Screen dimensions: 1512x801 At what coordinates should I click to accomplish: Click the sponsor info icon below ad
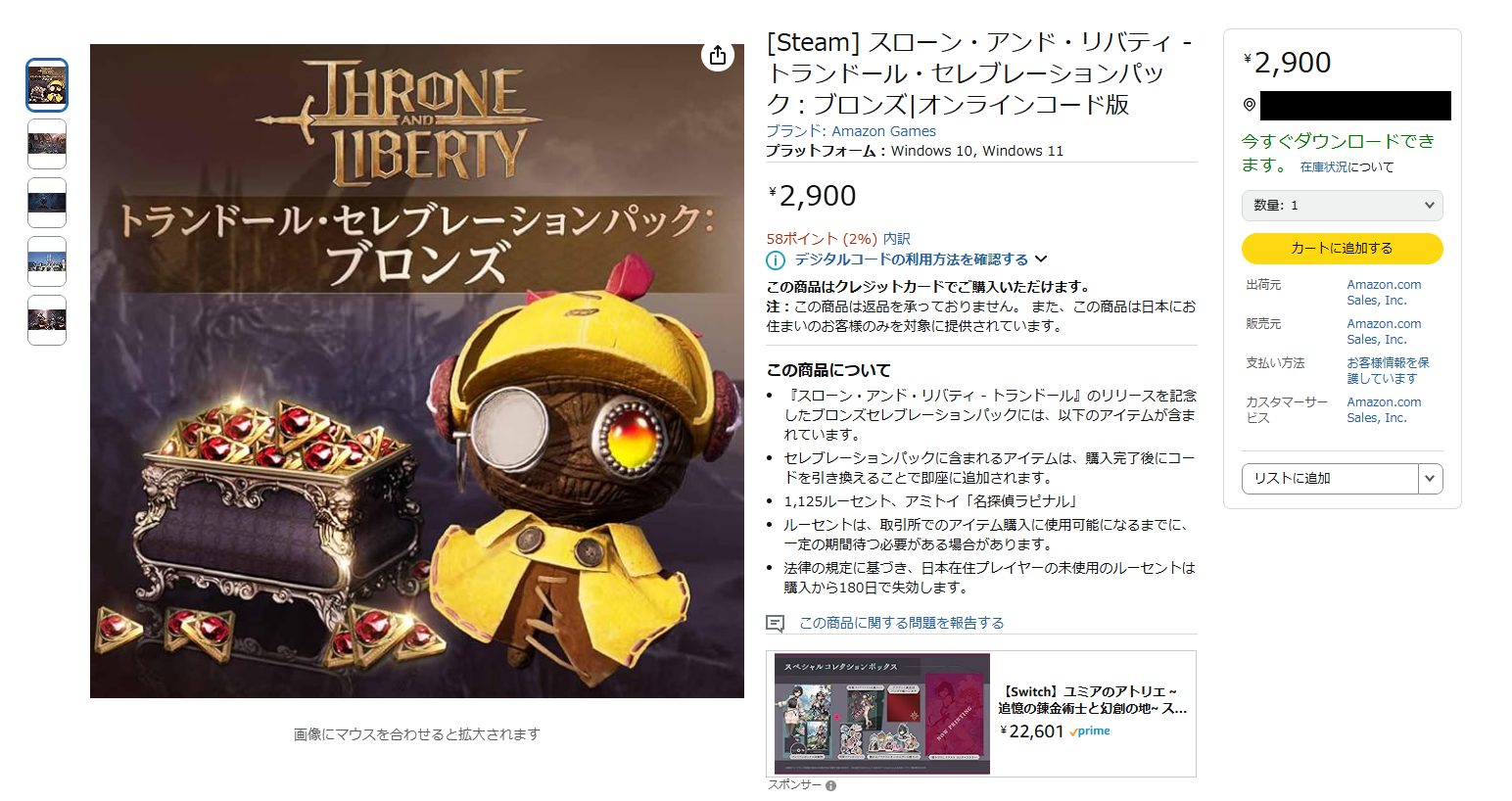[830, 785]
